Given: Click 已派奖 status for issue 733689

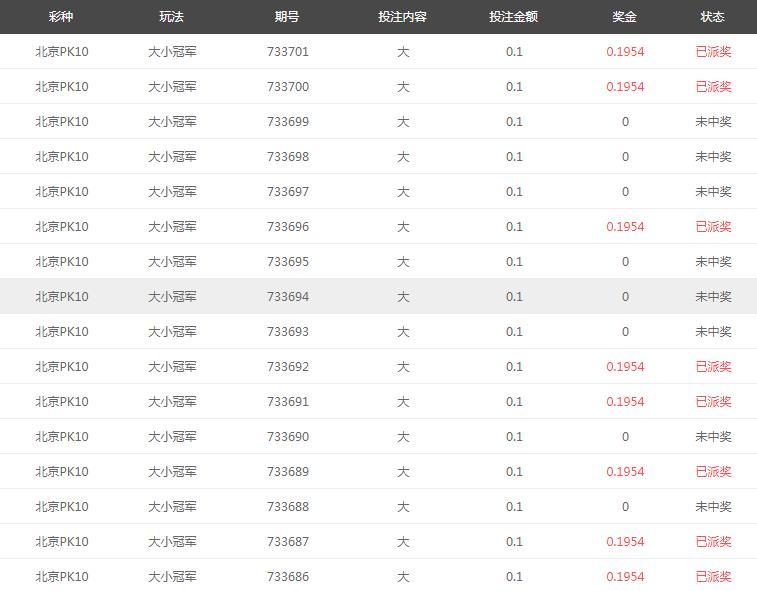Looking at the screenshot, I should tap(714, 472).
